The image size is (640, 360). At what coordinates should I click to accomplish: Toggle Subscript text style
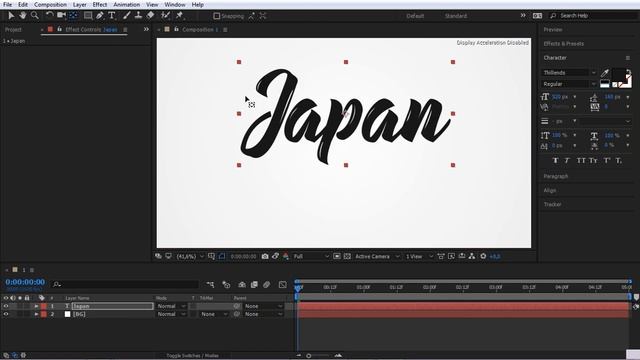(619, 161)
